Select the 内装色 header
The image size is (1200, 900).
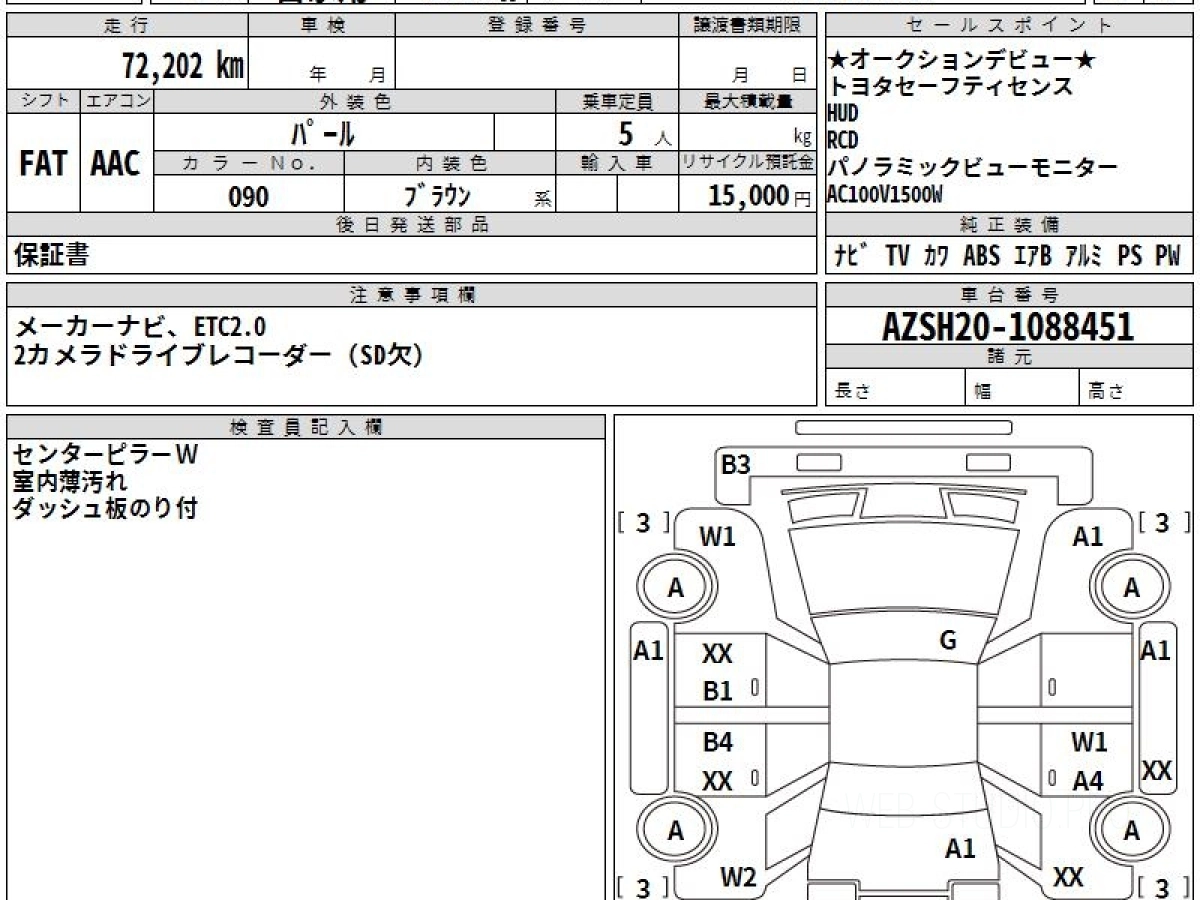point(450,162)
